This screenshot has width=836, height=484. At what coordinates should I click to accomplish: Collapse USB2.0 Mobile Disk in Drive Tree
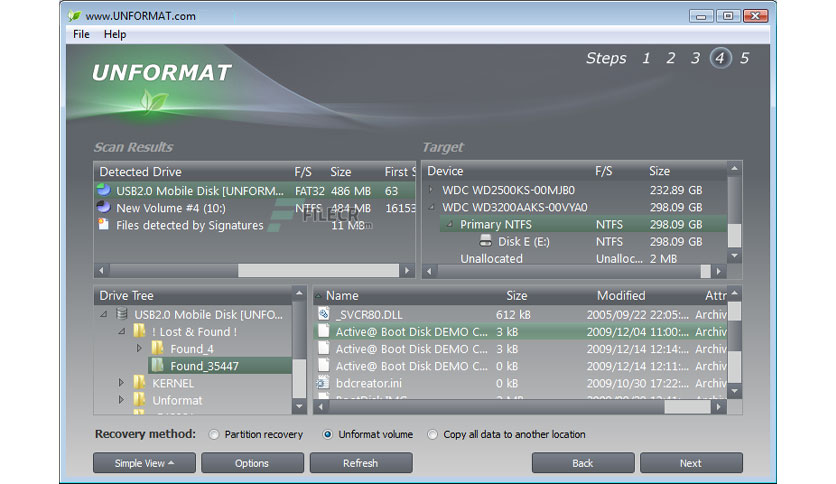click(x=103, y=314)
